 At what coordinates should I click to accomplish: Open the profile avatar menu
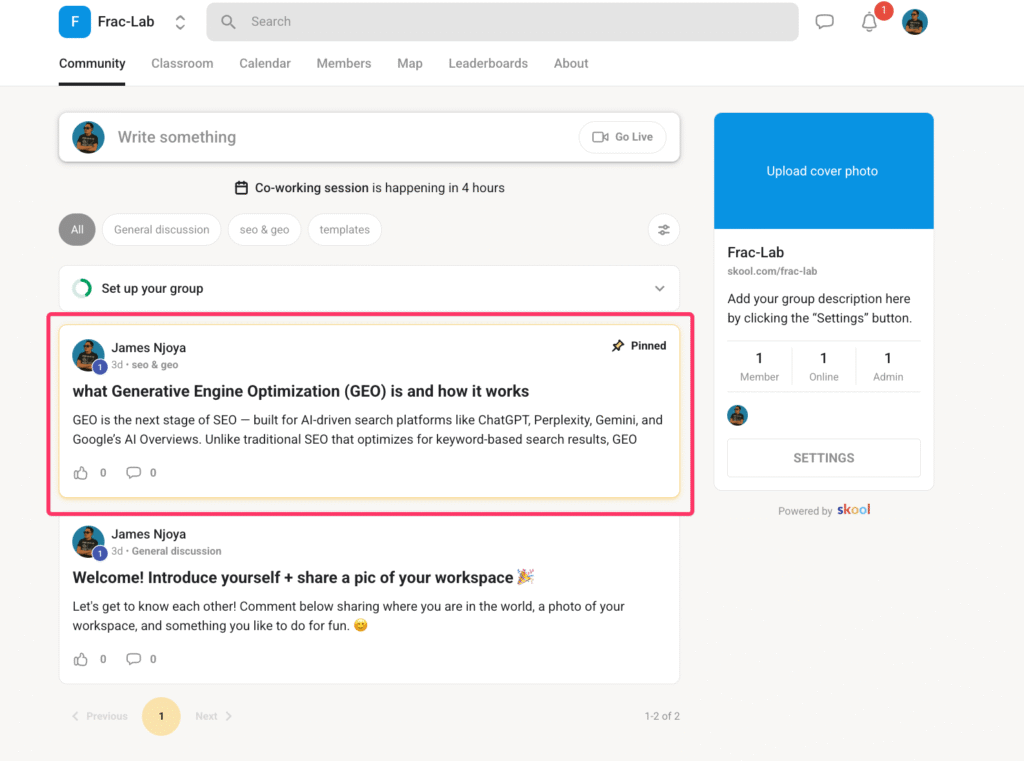click(914, 22)
